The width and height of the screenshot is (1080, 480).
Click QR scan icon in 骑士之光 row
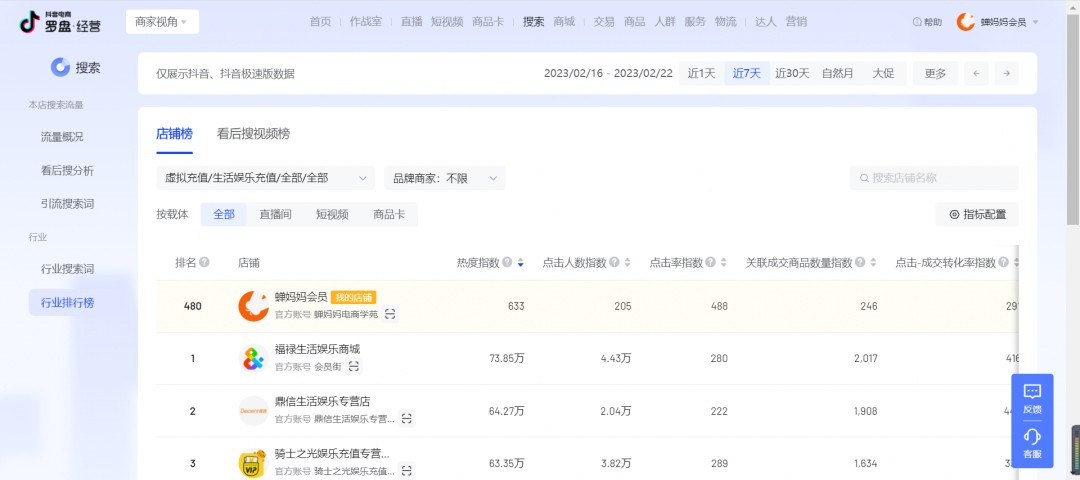[407, 471]
